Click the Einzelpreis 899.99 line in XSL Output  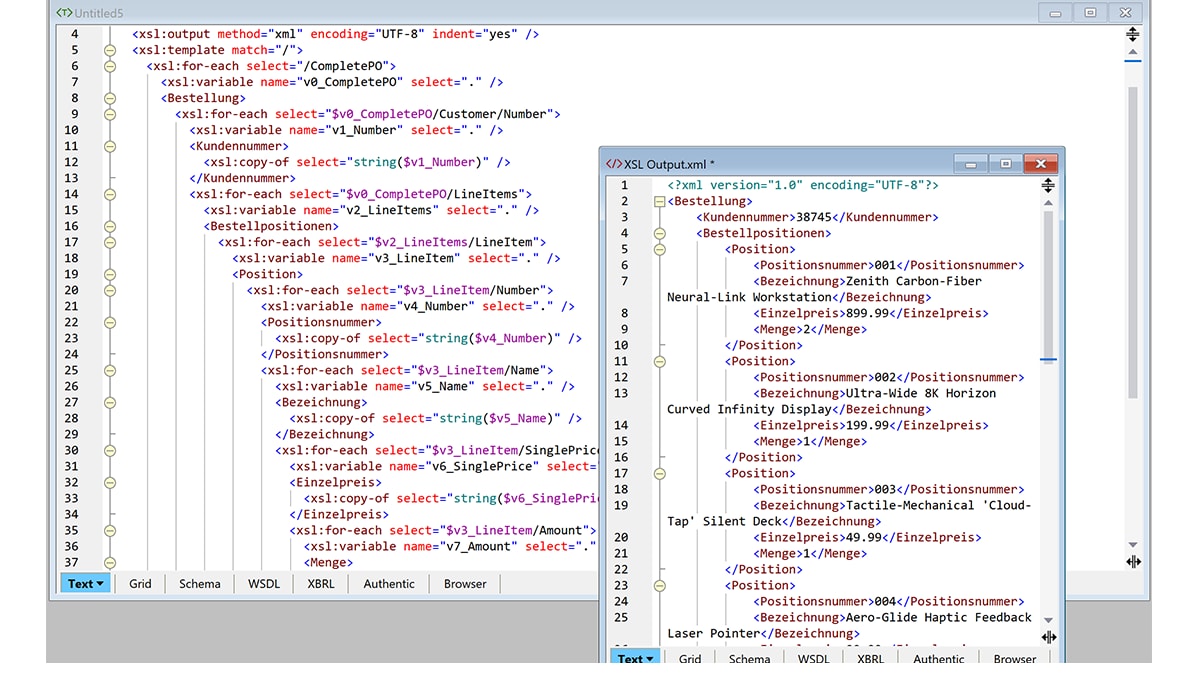(x=871, y=313)
